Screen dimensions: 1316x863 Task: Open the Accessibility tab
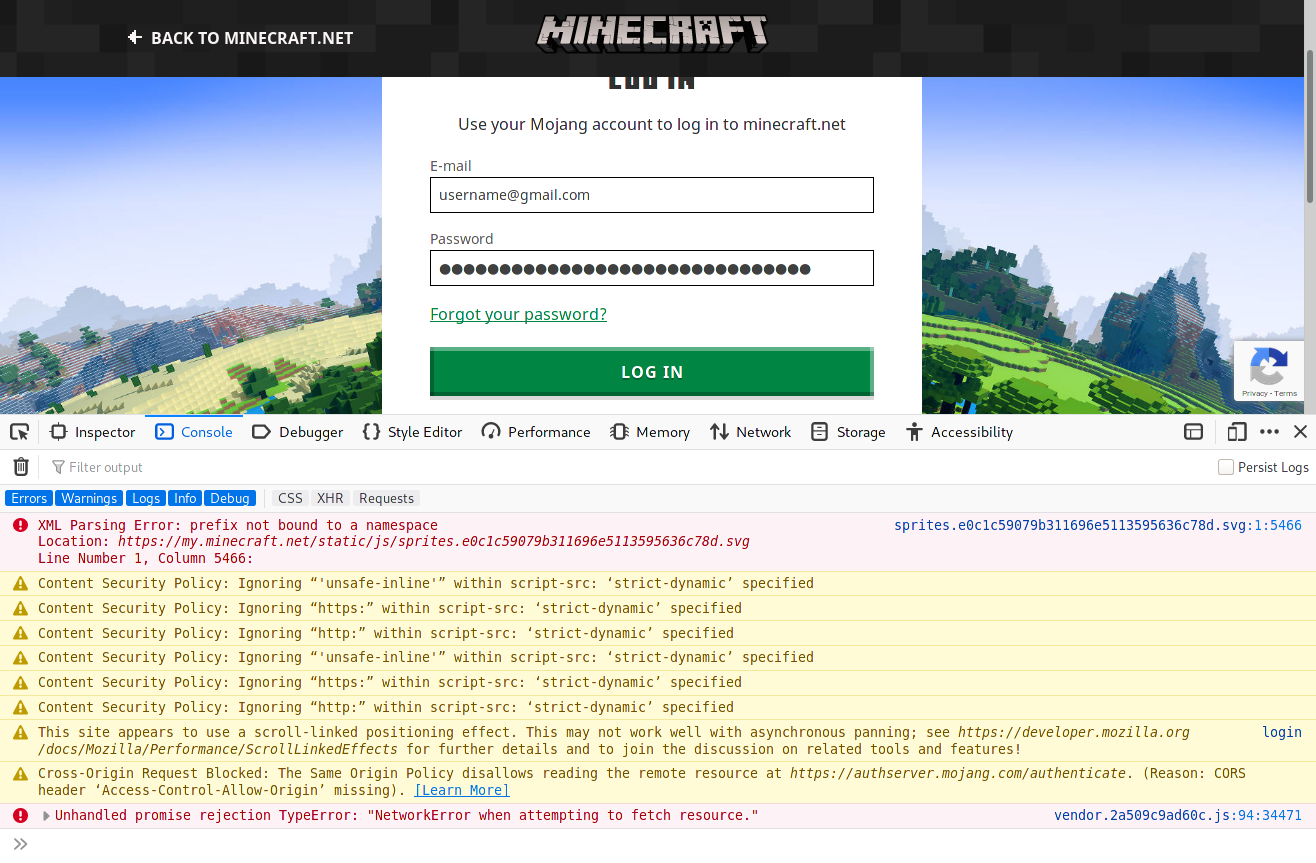[x=959, y=432]
